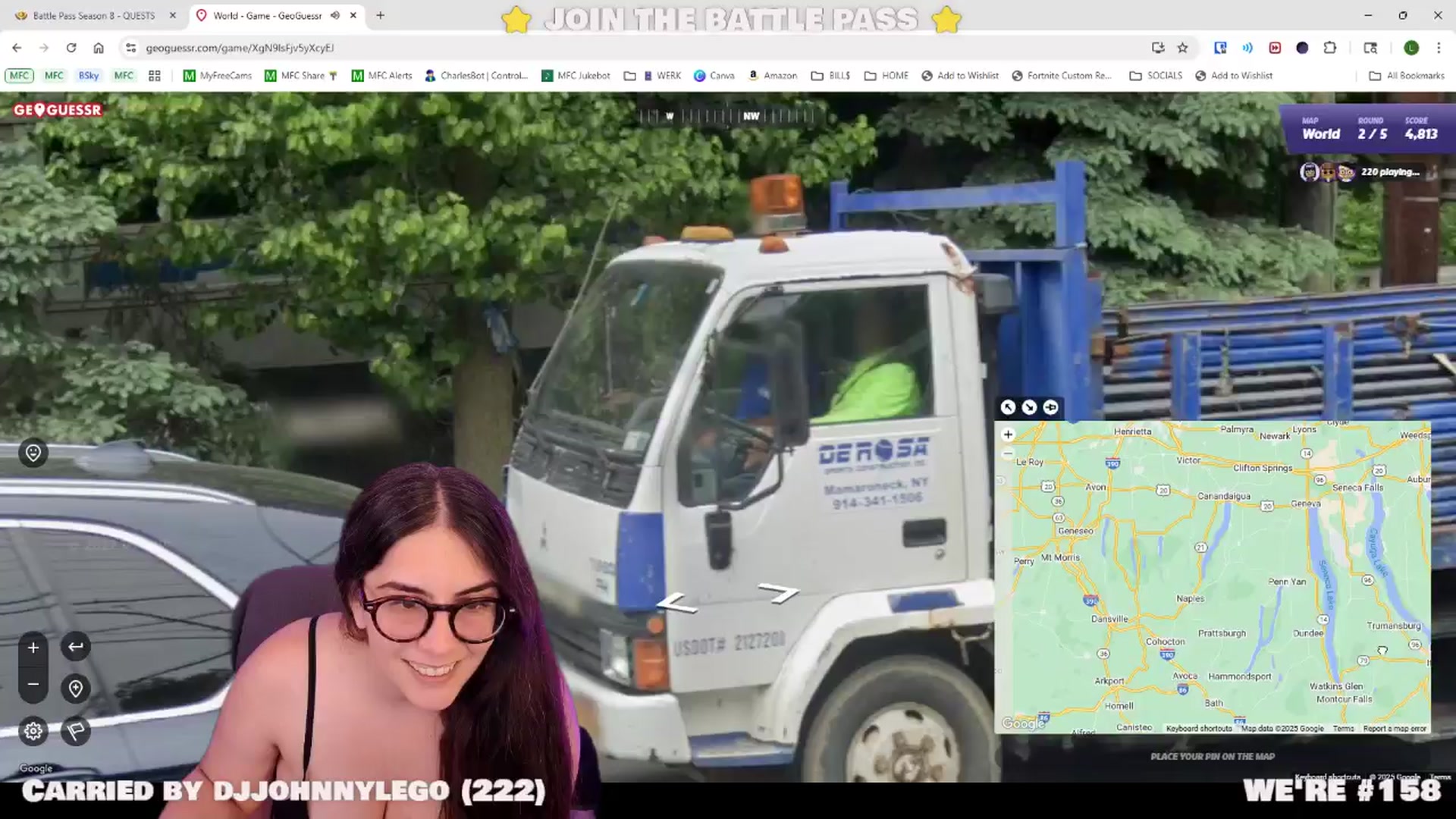Switch to Battle Pass Season 8 Quests tab

click(95, 15)
